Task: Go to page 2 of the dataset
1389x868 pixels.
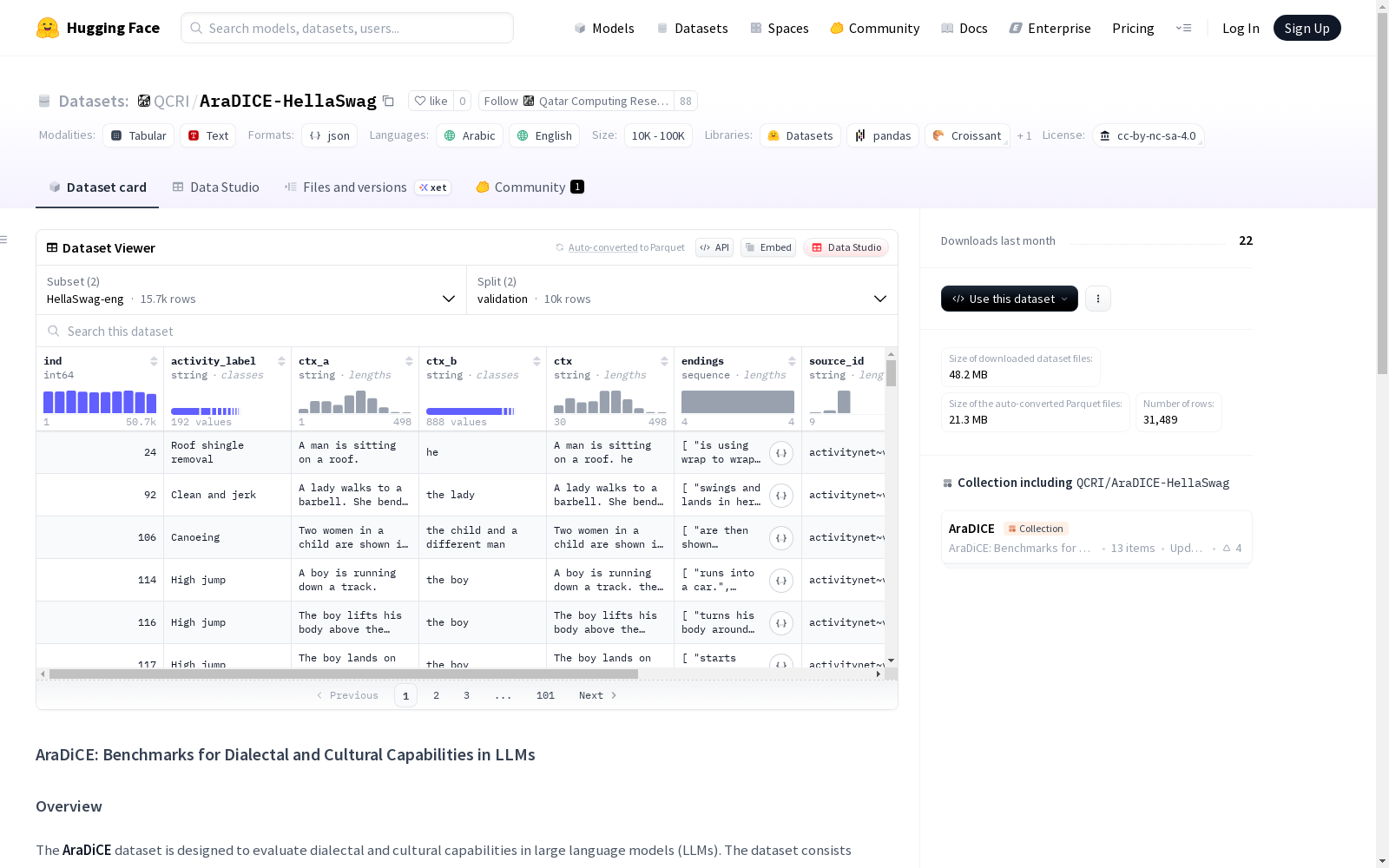Action: point(436,695)
